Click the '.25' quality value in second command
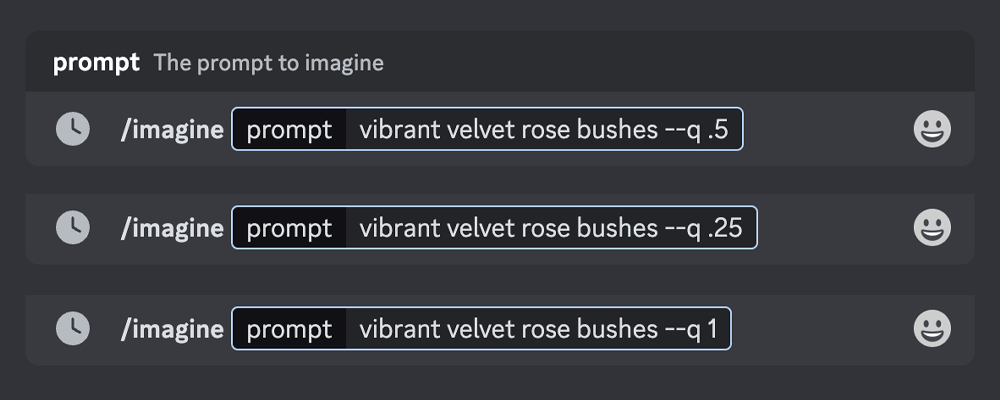The height and width of the screenshot is (400, 1000). click(x=725, y=229)
